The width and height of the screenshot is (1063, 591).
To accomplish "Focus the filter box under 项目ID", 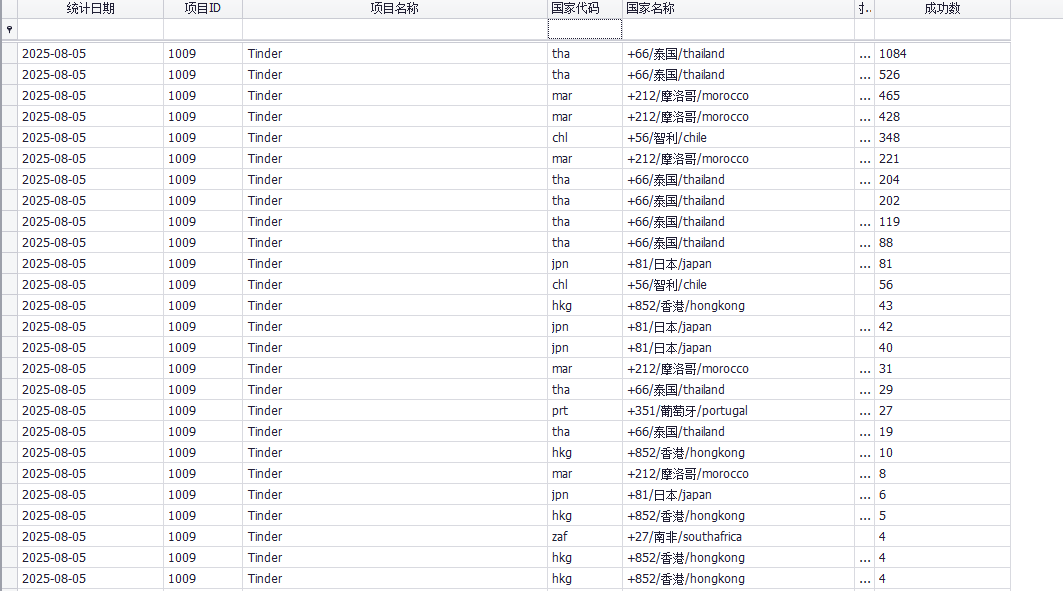I will click(x=203, y=29).
